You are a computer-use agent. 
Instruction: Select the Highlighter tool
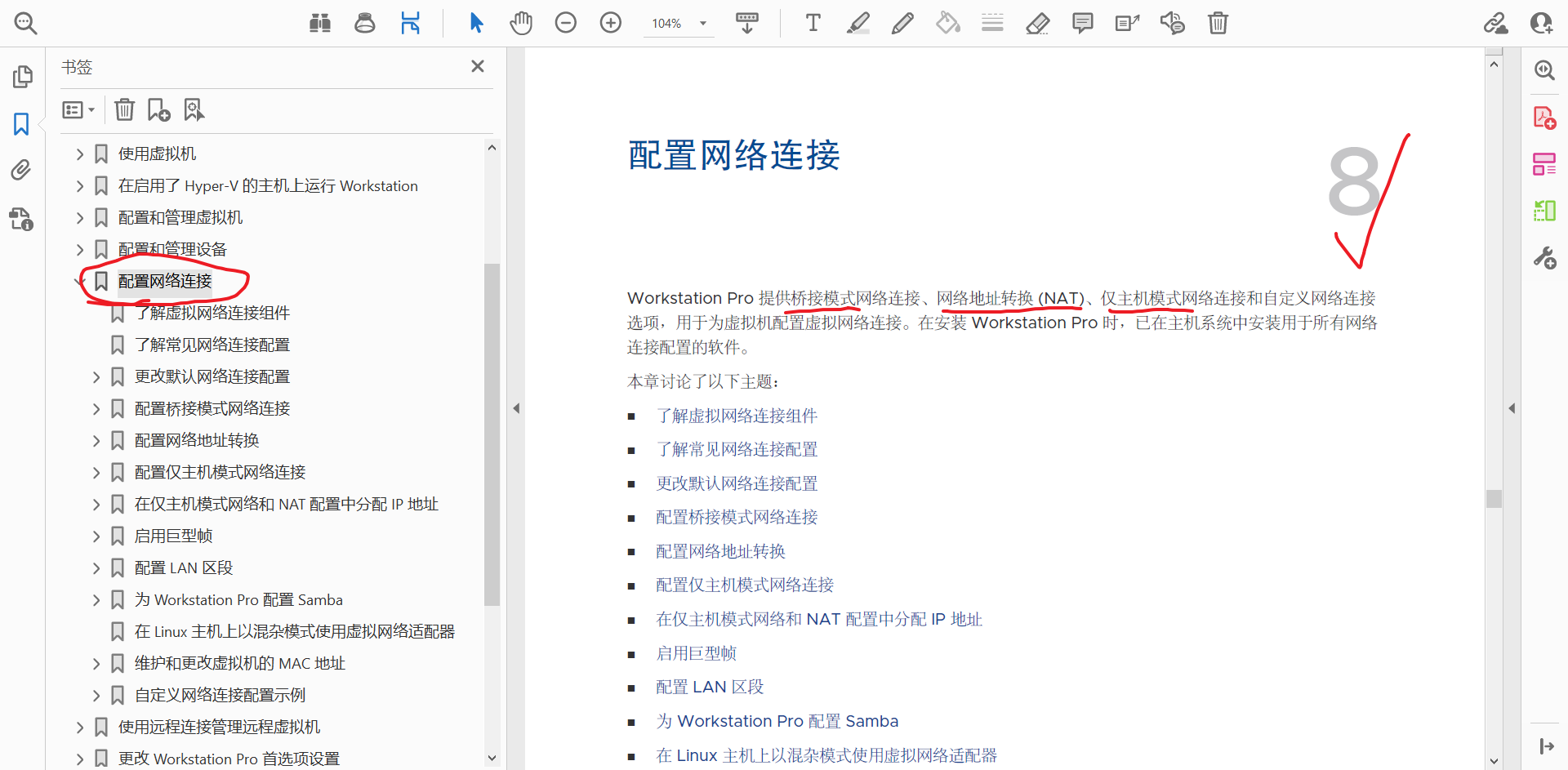pos(857,23)
